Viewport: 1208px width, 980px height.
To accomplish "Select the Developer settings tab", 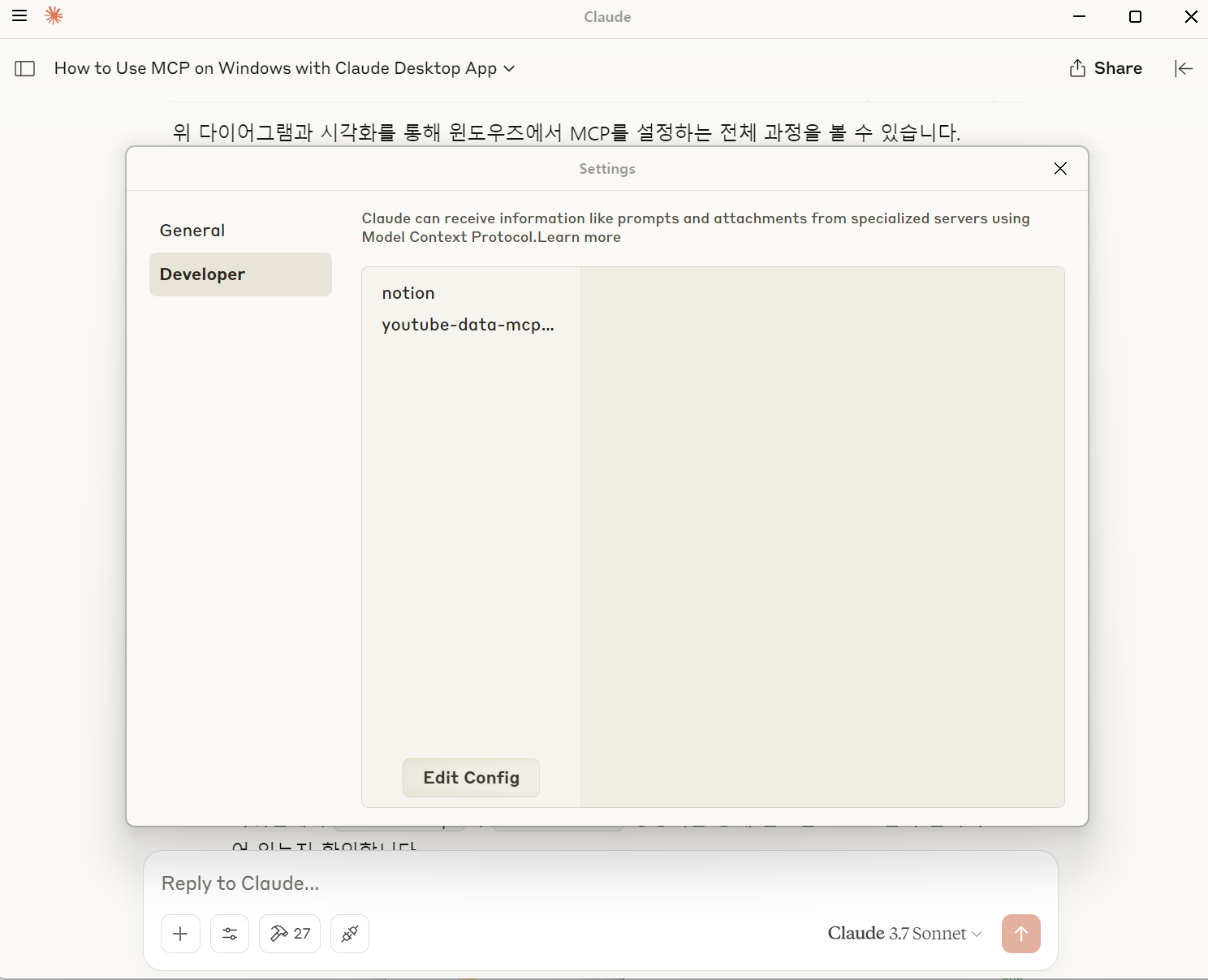I will 240,274.
